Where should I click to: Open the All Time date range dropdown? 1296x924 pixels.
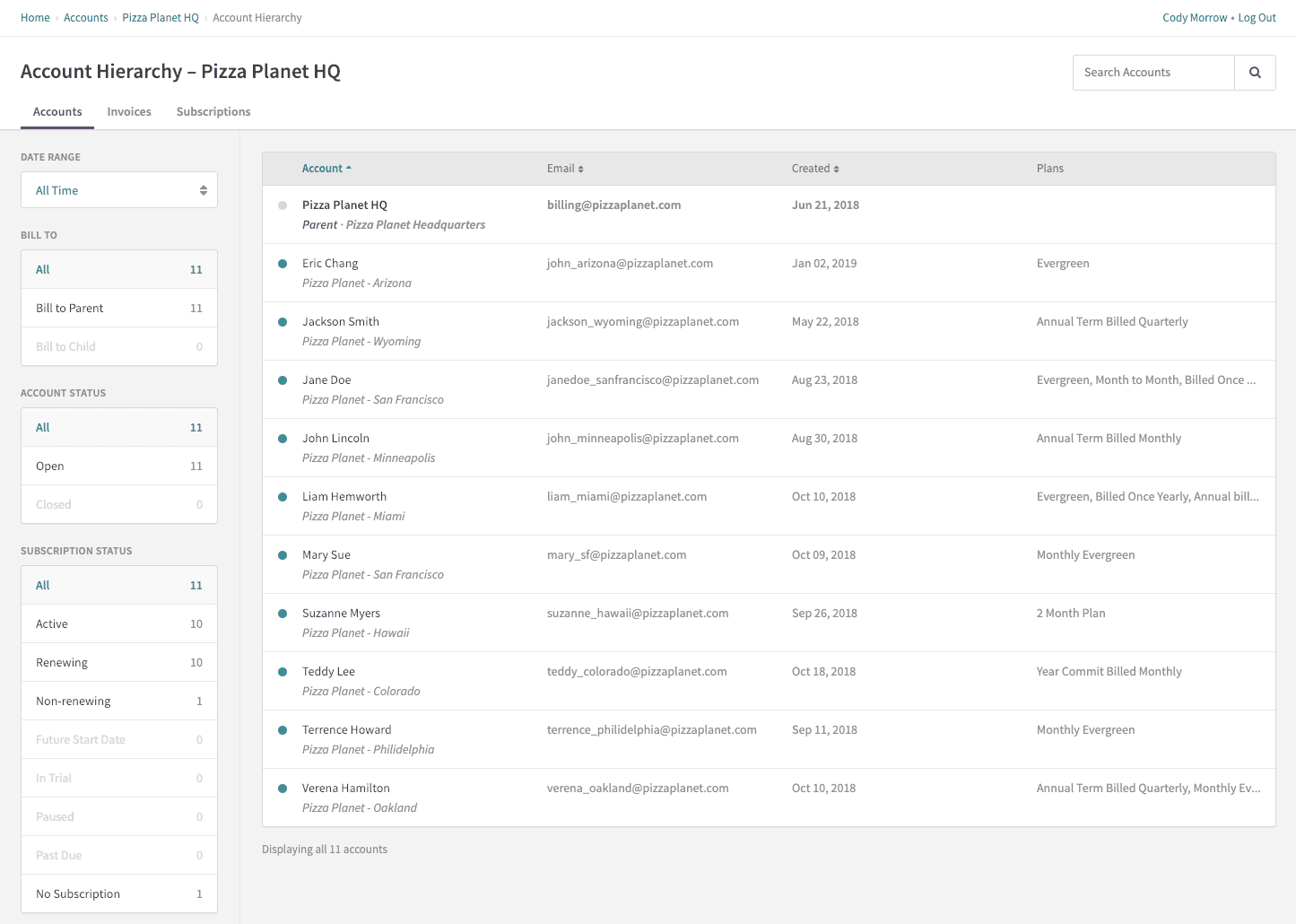pos(118,189)
